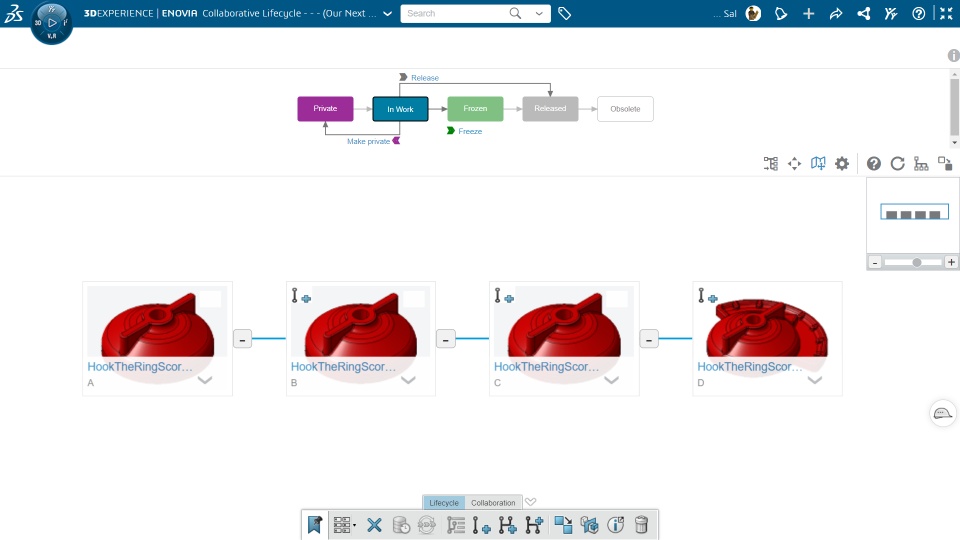Viewport: 960px width, 540px height.
Task: Toggle the pinned bookmark action bar icon
Action: [x=315, y=525]
